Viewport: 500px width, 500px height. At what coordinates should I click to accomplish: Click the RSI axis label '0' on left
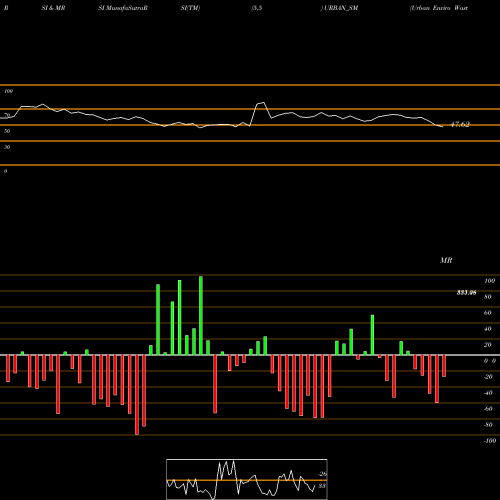(5, 171)
